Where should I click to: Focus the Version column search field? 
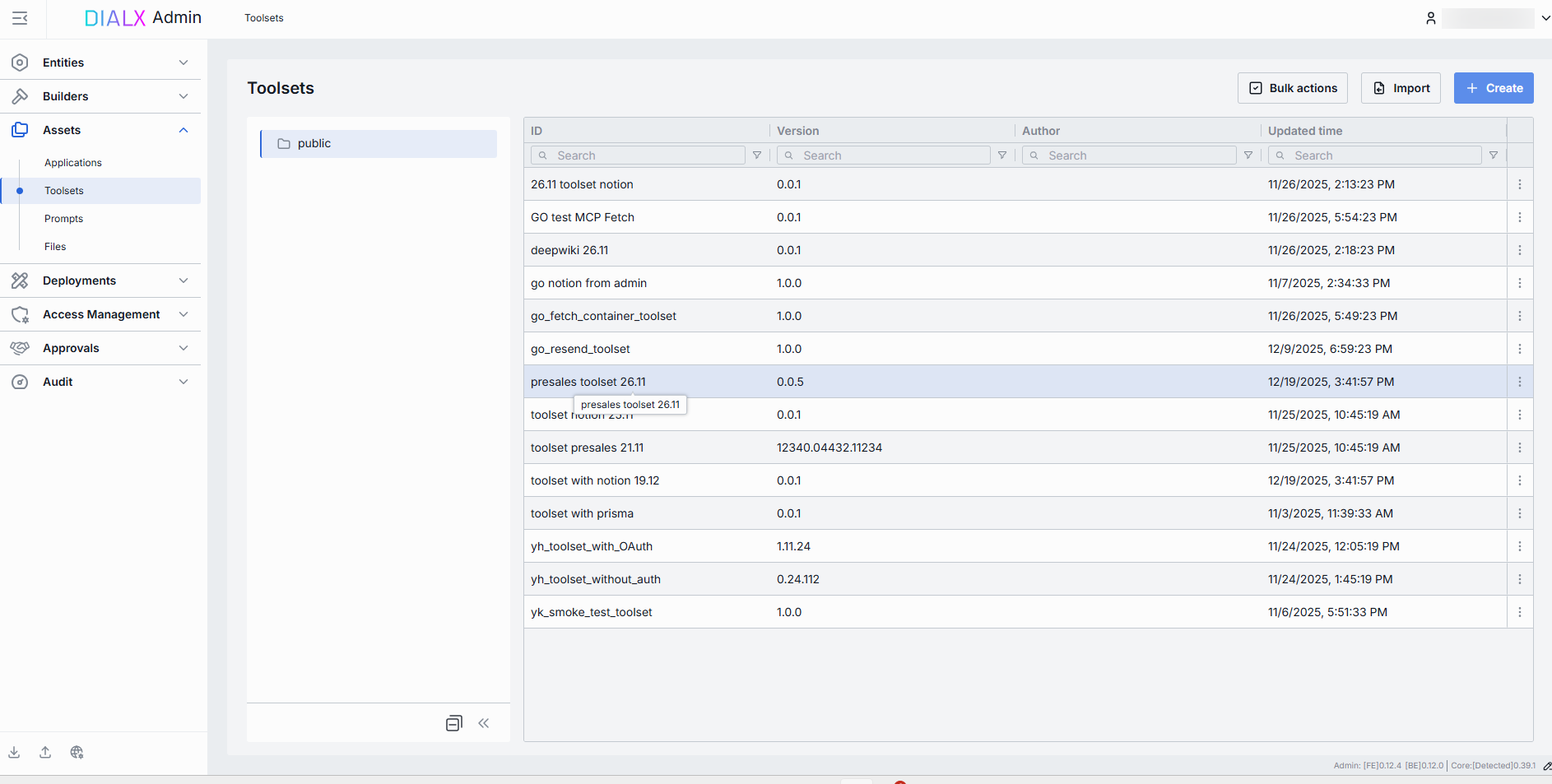click(884, 155)
